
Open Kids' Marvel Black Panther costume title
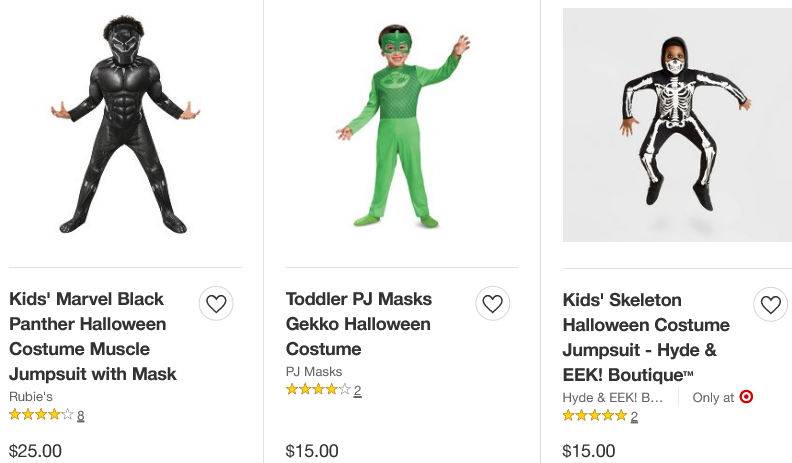point(93,336)
